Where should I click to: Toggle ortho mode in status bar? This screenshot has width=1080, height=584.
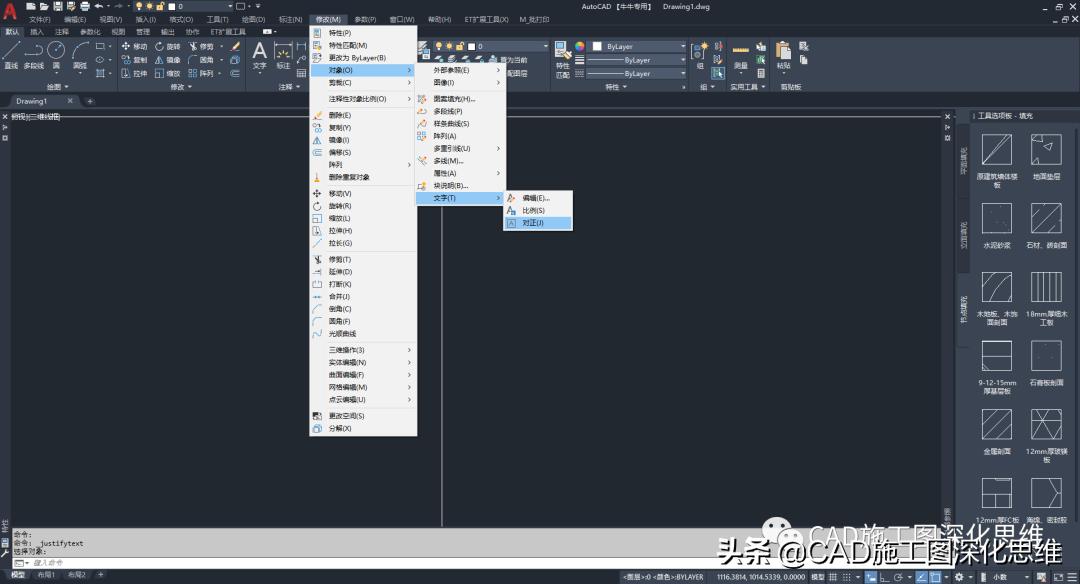884,576
